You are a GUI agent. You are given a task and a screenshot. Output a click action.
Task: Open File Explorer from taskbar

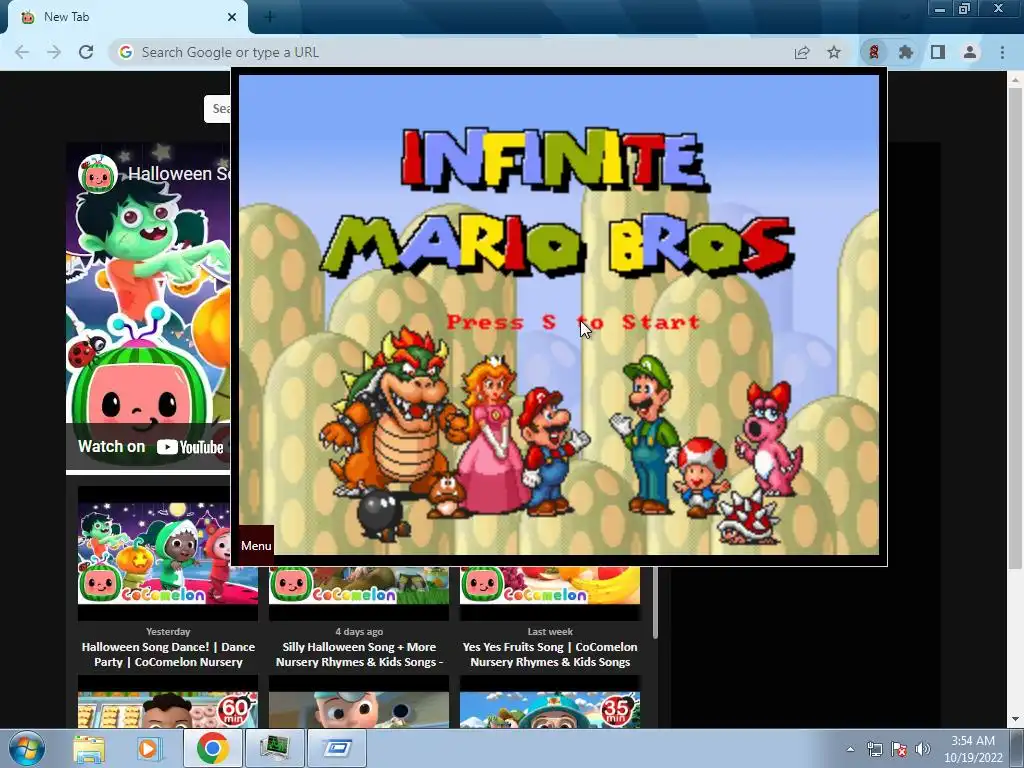pyautogui.click(x=89, y=748)
